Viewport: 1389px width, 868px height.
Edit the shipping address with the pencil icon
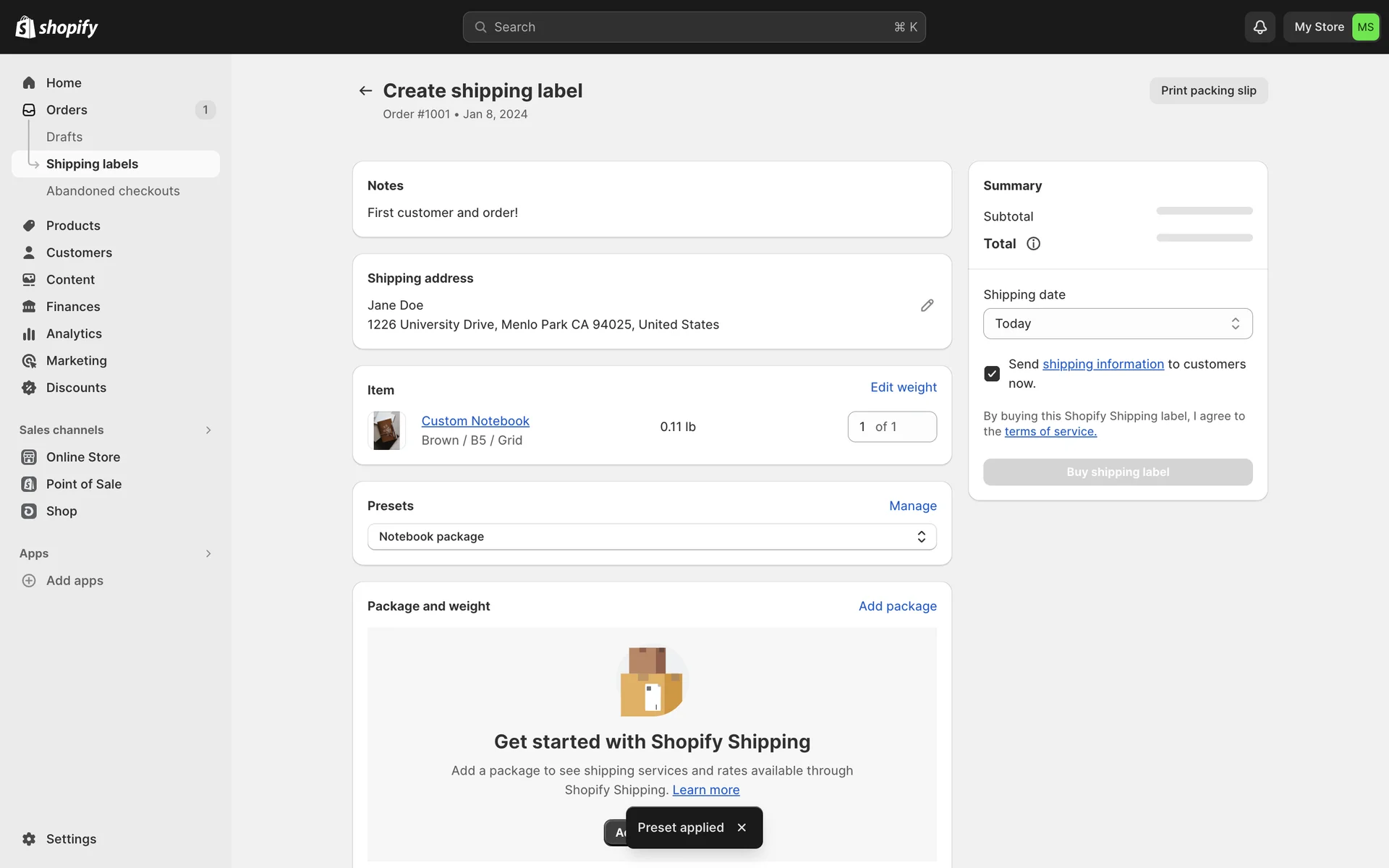point(927,305)
